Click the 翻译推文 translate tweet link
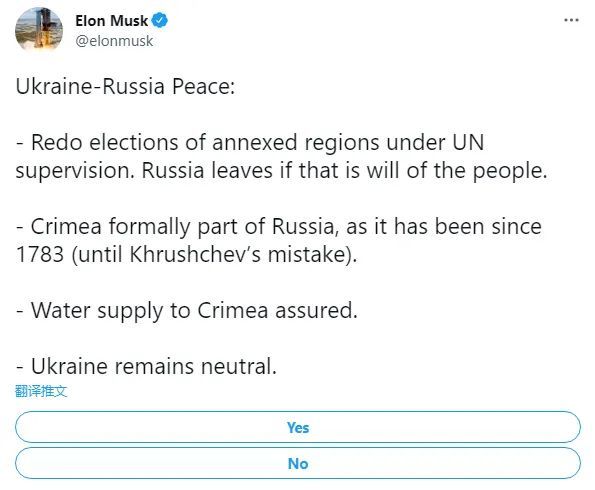Screen dimensions: 595x490 41,391
